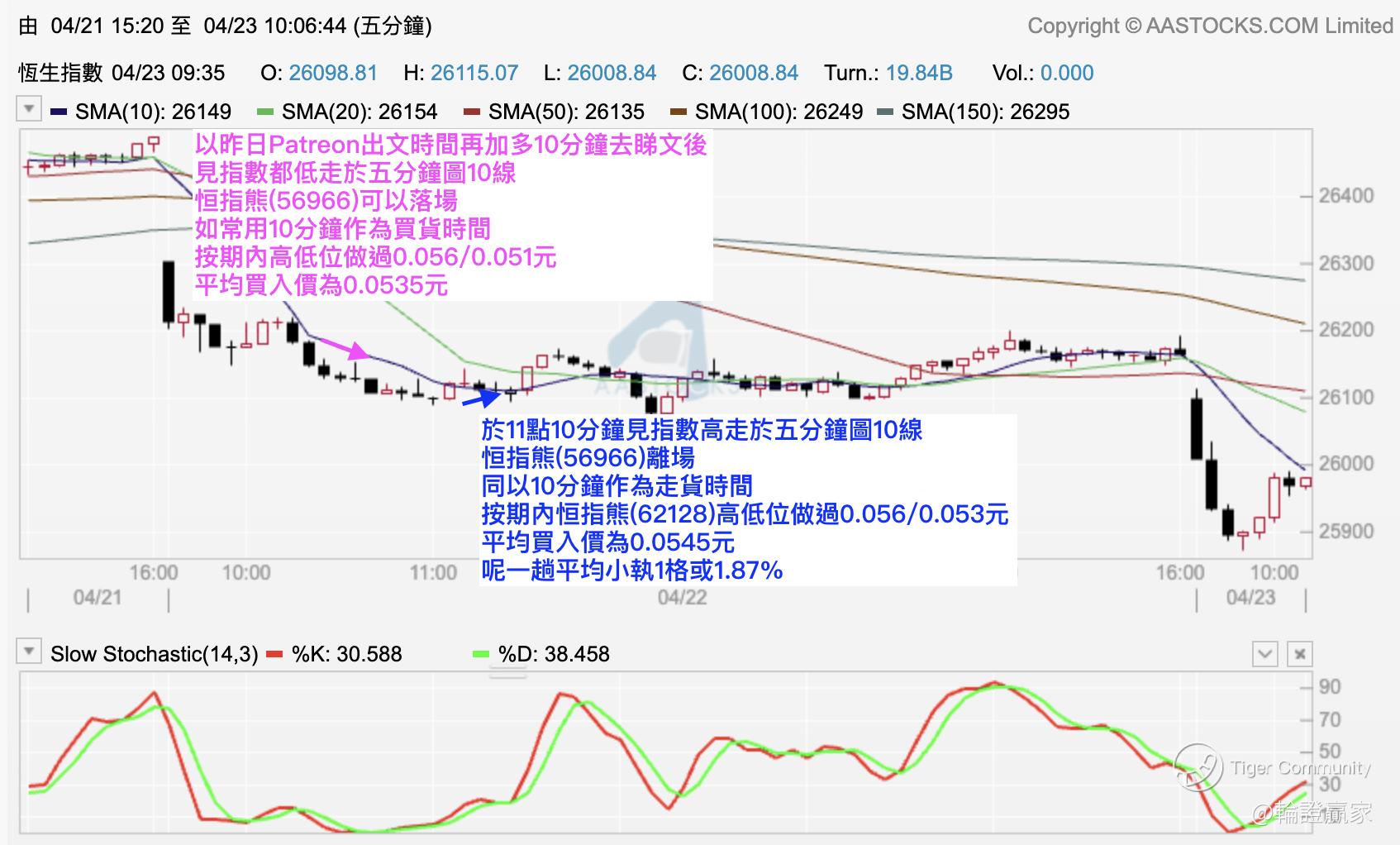Open the Slow Stochastic settings dropdown
Image resolution: width=1400 pixels, height=845 pixels.
click(29, 652)
